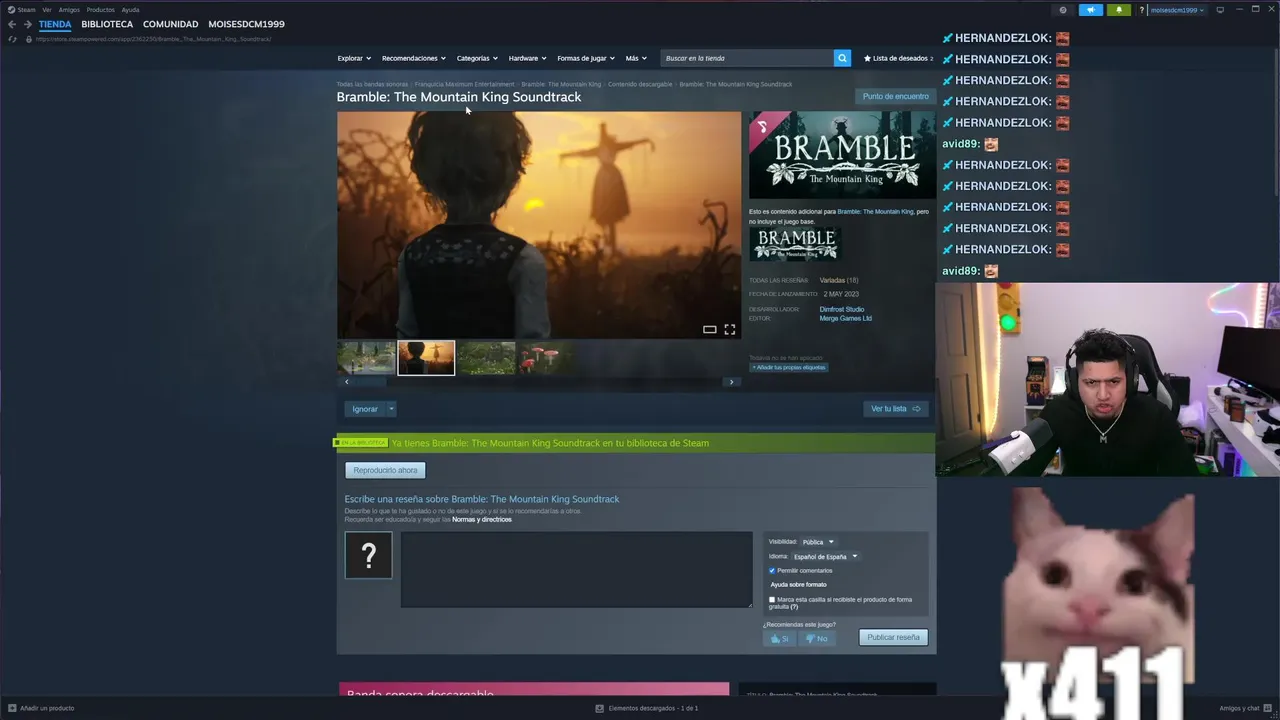Click Ayuda sobre formato link
This screenshot has width=1280, height=720.
[x=798, y=584]
